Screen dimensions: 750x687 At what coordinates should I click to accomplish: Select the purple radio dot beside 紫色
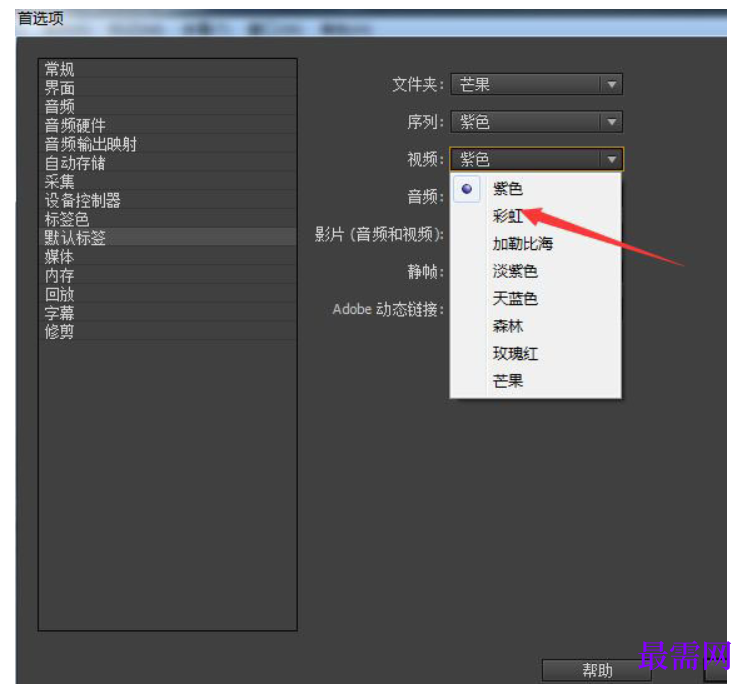pos(467,189)
